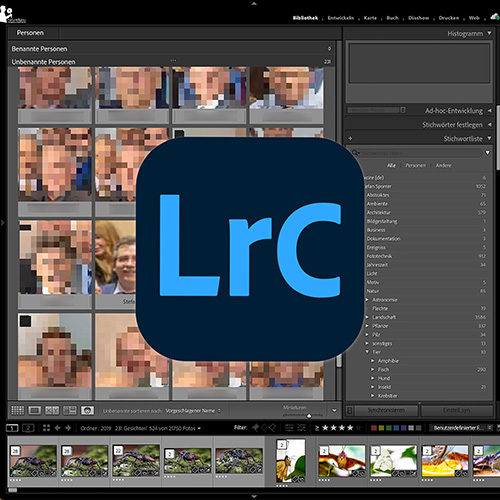Open the Web module
The height and width of the screenshot is (500, 500).
pos(474,18)
